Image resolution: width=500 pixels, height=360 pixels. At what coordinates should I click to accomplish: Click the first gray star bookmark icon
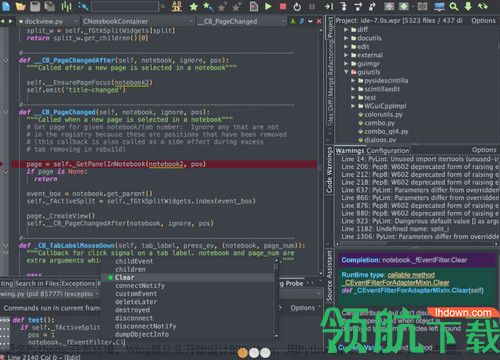pos(222,6)
